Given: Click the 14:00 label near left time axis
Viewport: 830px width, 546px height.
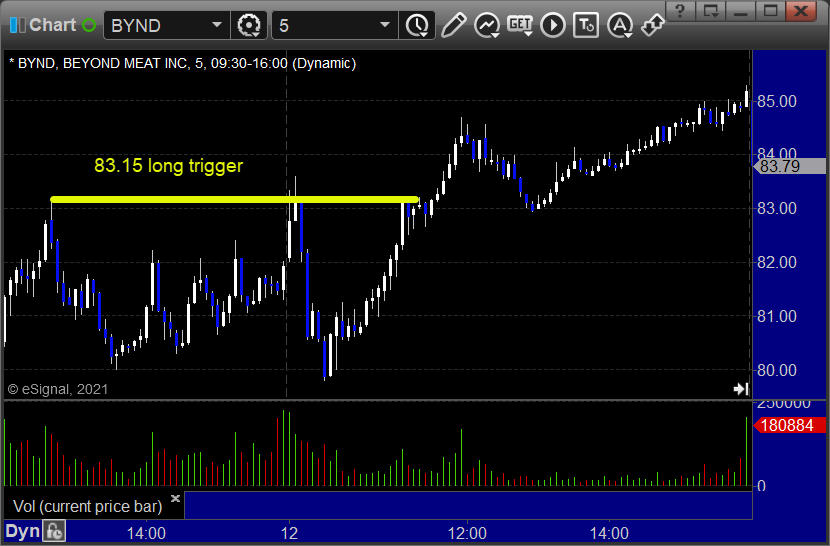Looking at the screenshot, I should (x=146, y=533).
